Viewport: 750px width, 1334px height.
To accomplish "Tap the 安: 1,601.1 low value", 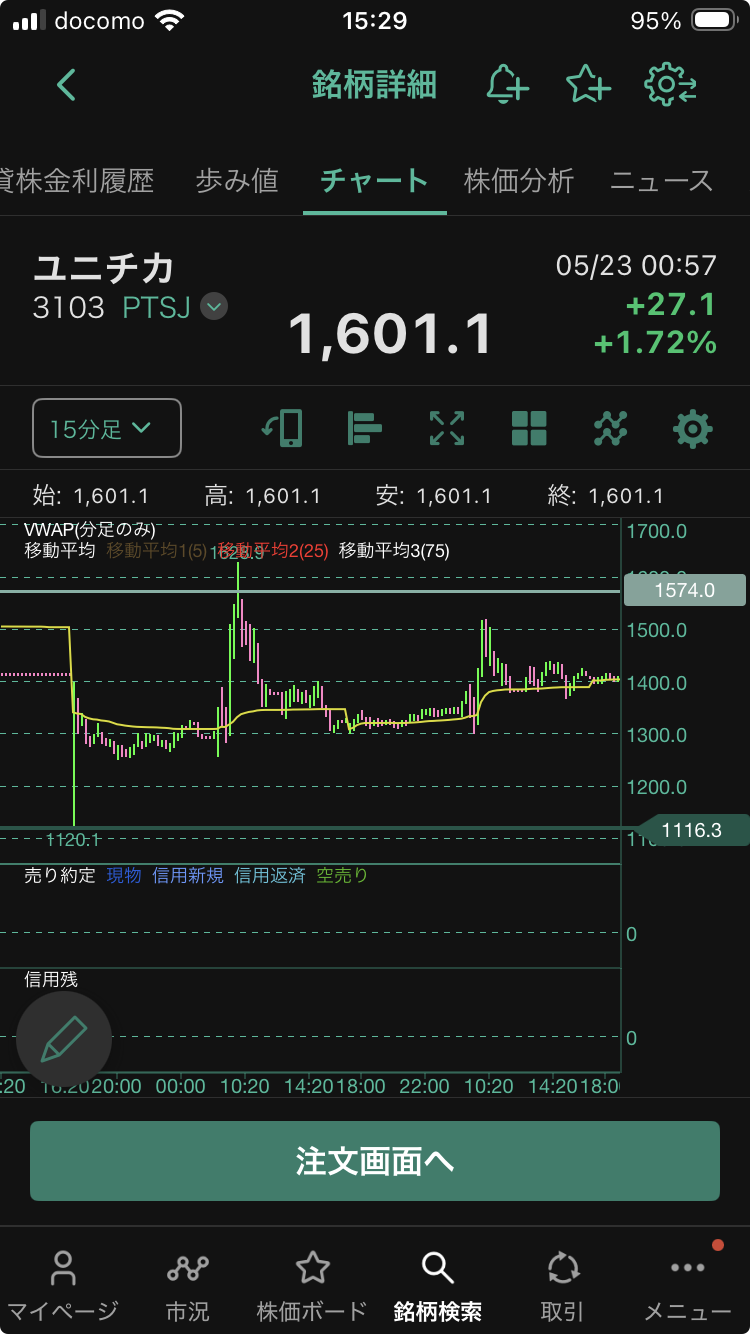I will pyautogui.click(x=434, y=496).
